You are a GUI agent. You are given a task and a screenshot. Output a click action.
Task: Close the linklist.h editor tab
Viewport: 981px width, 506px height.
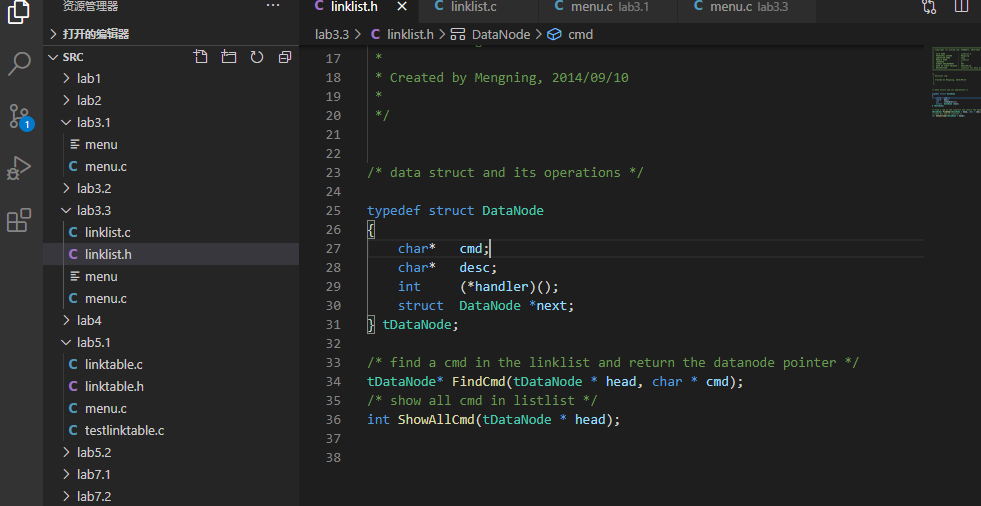(x=402, y=7)
